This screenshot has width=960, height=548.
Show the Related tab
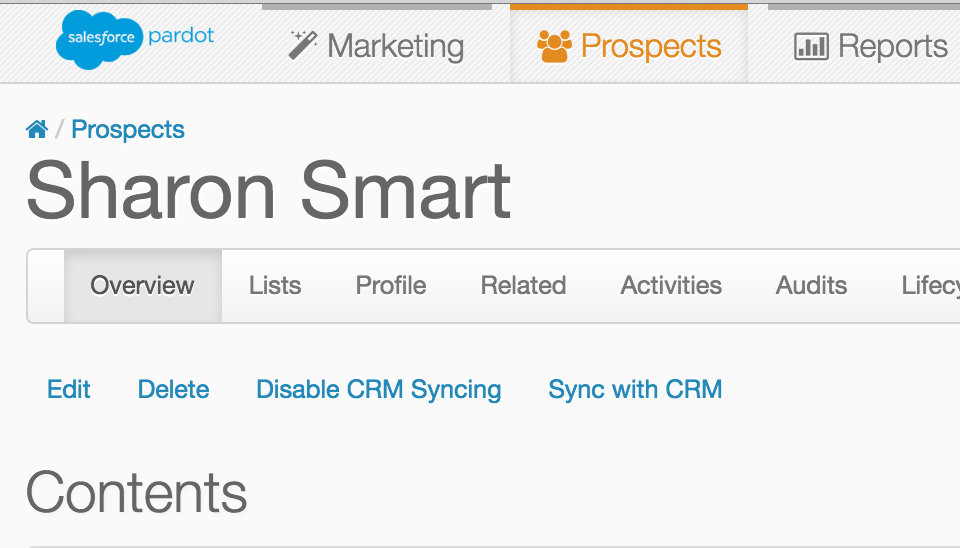[523, 286]
